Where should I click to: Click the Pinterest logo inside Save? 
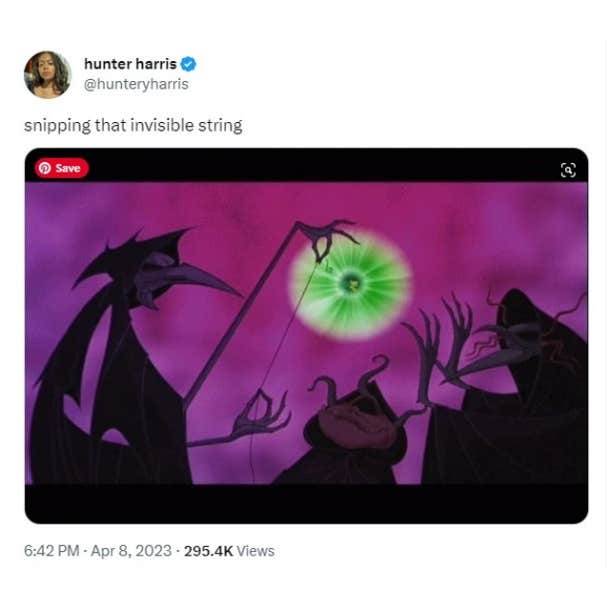(x=45, y=168)
